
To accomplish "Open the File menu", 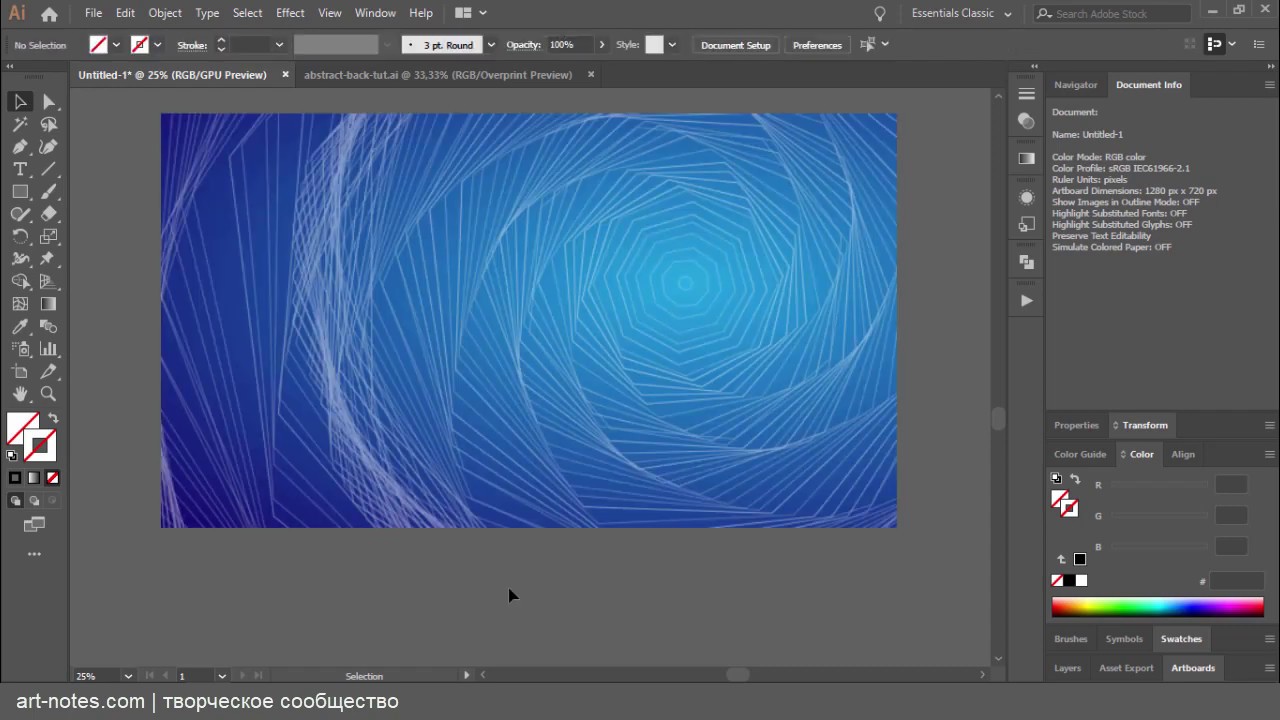I will click(x=93, y=13).
